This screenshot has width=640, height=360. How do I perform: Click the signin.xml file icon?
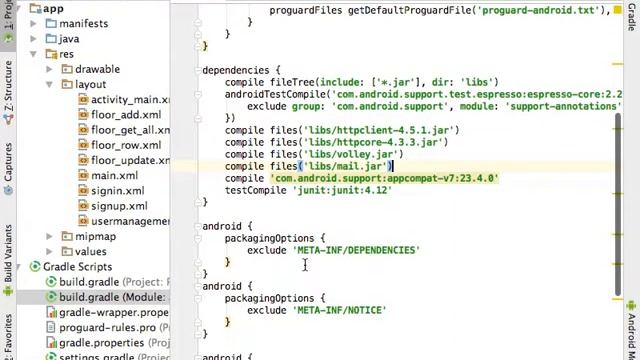(83, 191)
